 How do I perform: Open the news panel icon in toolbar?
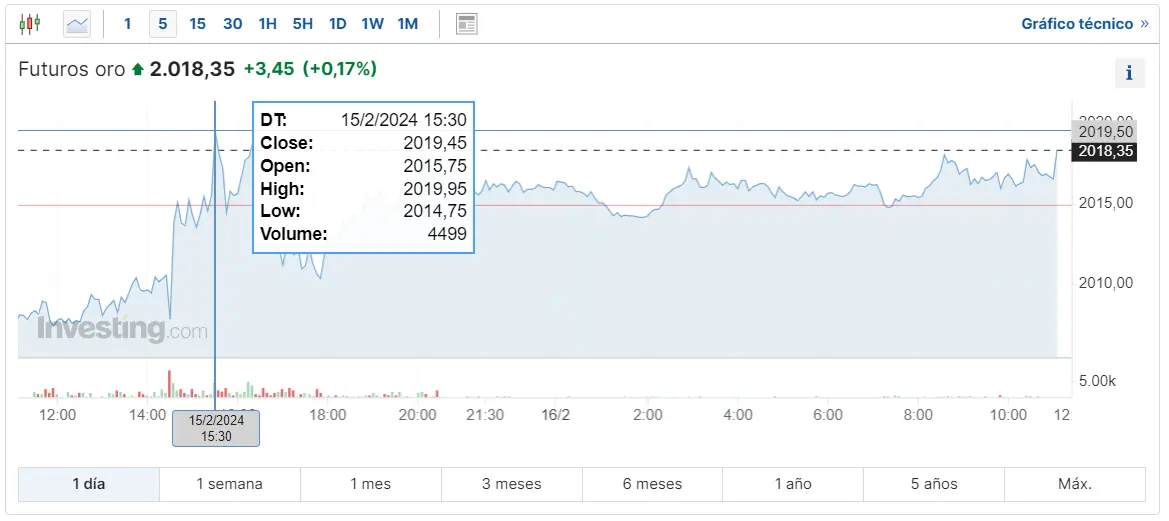[x=466, y=23]
